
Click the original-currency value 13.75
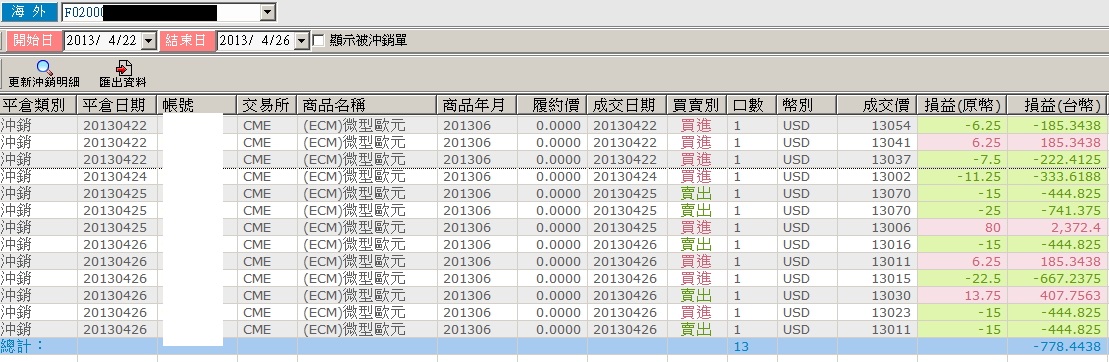[x=962, y=295]
